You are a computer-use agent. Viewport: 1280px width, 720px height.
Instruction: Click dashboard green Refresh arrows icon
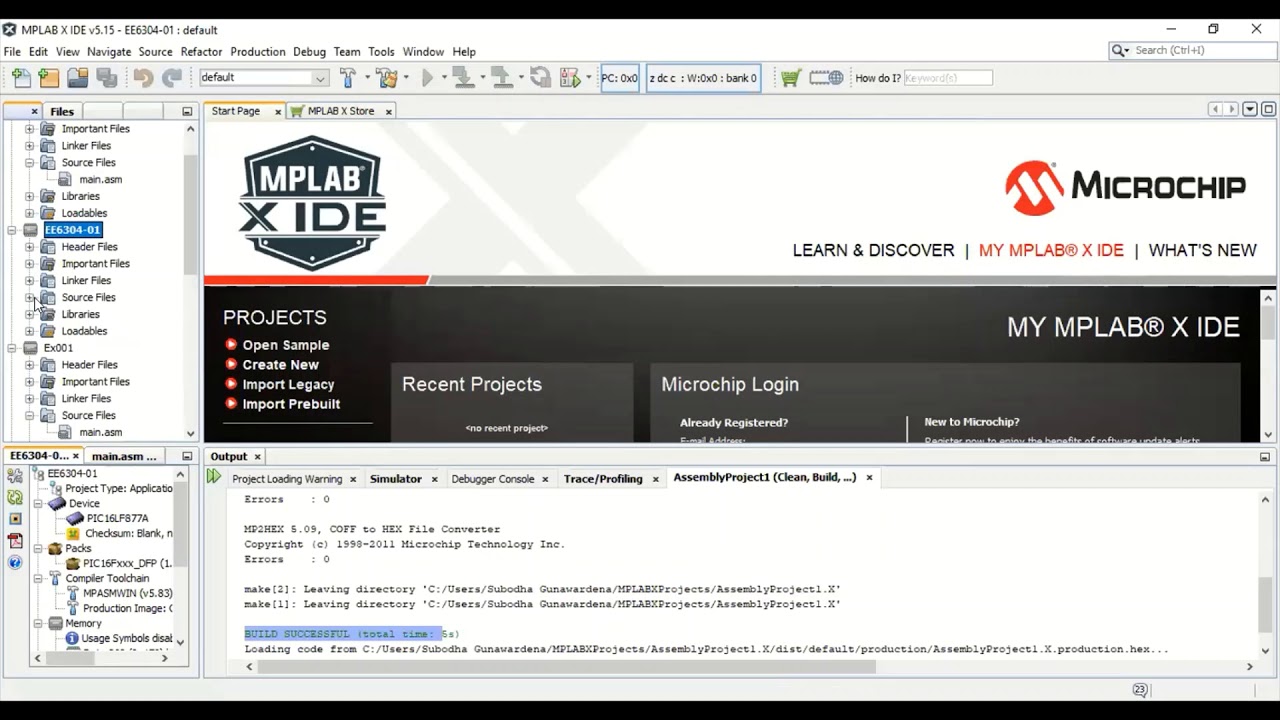pos(15,497)
